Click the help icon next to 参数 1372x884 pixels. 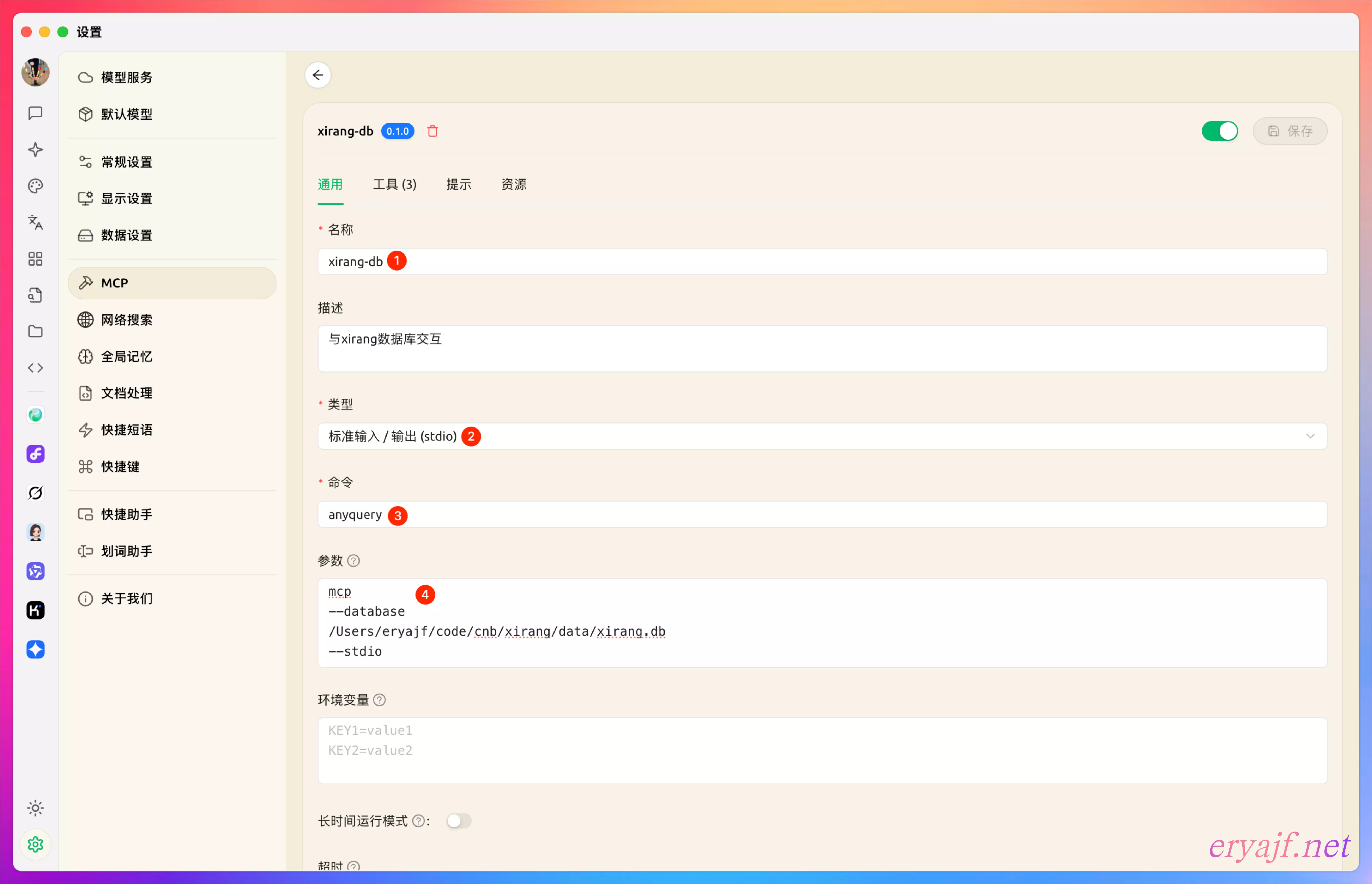pyautogui.click(x=354, y=561)
